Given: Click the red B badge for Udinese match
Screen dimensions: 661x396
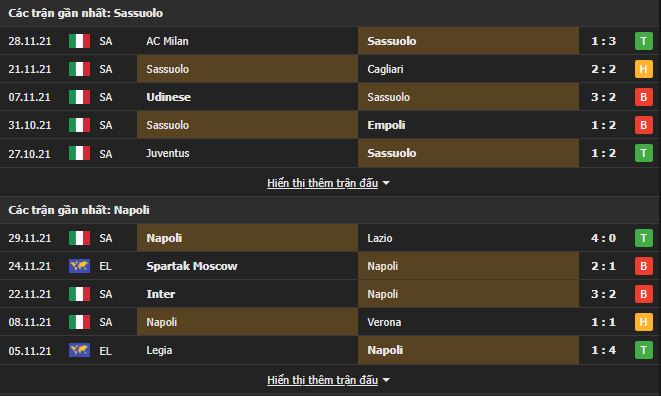Looking at the screenshot, I should pos(643,97).
